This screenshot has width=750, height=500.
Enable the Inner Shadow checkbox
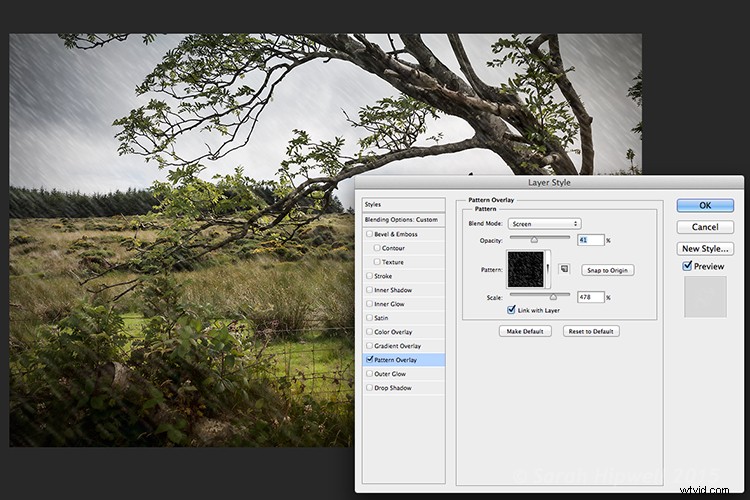click(369, 289)
